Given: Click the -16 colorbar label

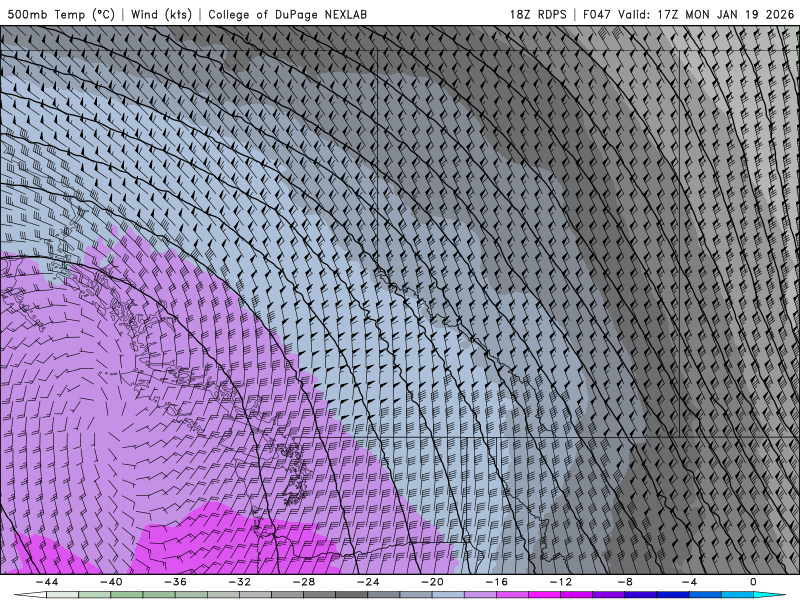Looking at the screenshot, I should (496, 582).
